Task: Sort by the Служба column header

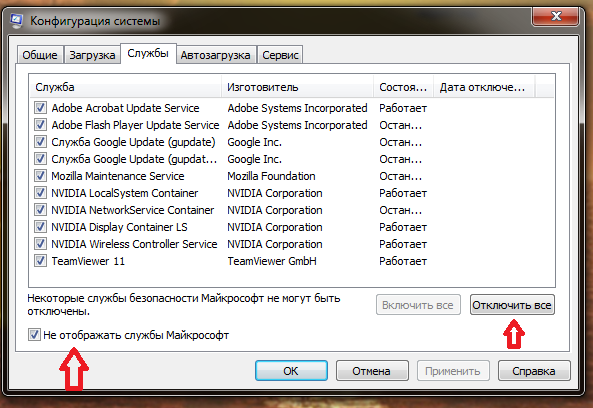Action: pos(126,87)
